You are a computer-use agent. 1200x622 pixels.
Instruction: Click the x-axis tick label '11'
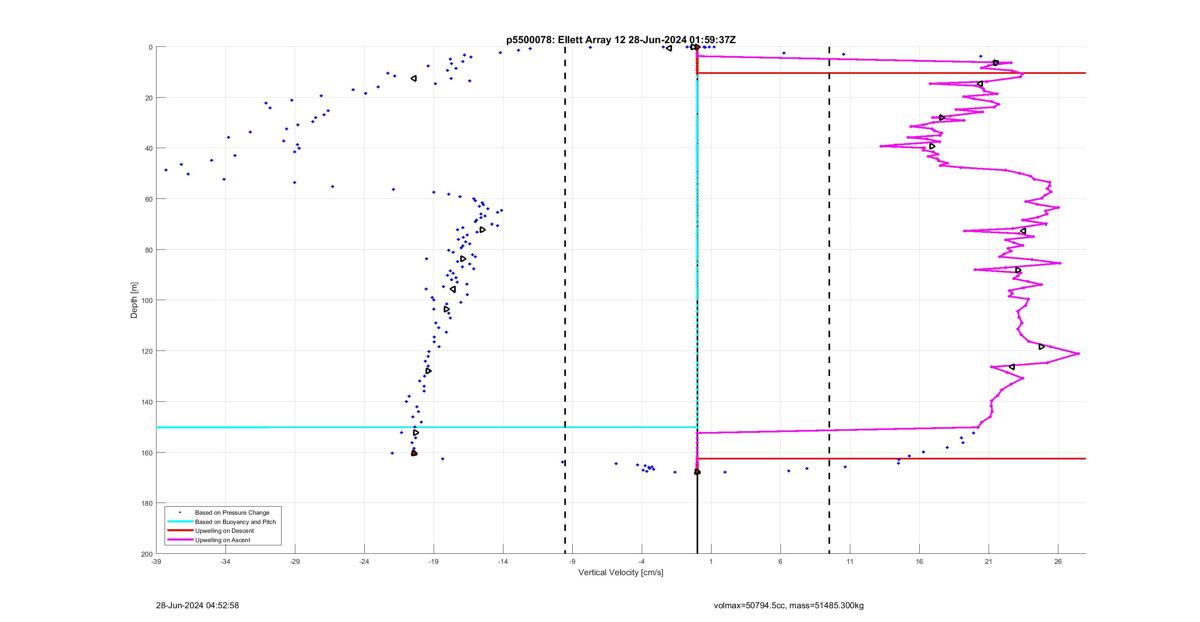(850, 562)
